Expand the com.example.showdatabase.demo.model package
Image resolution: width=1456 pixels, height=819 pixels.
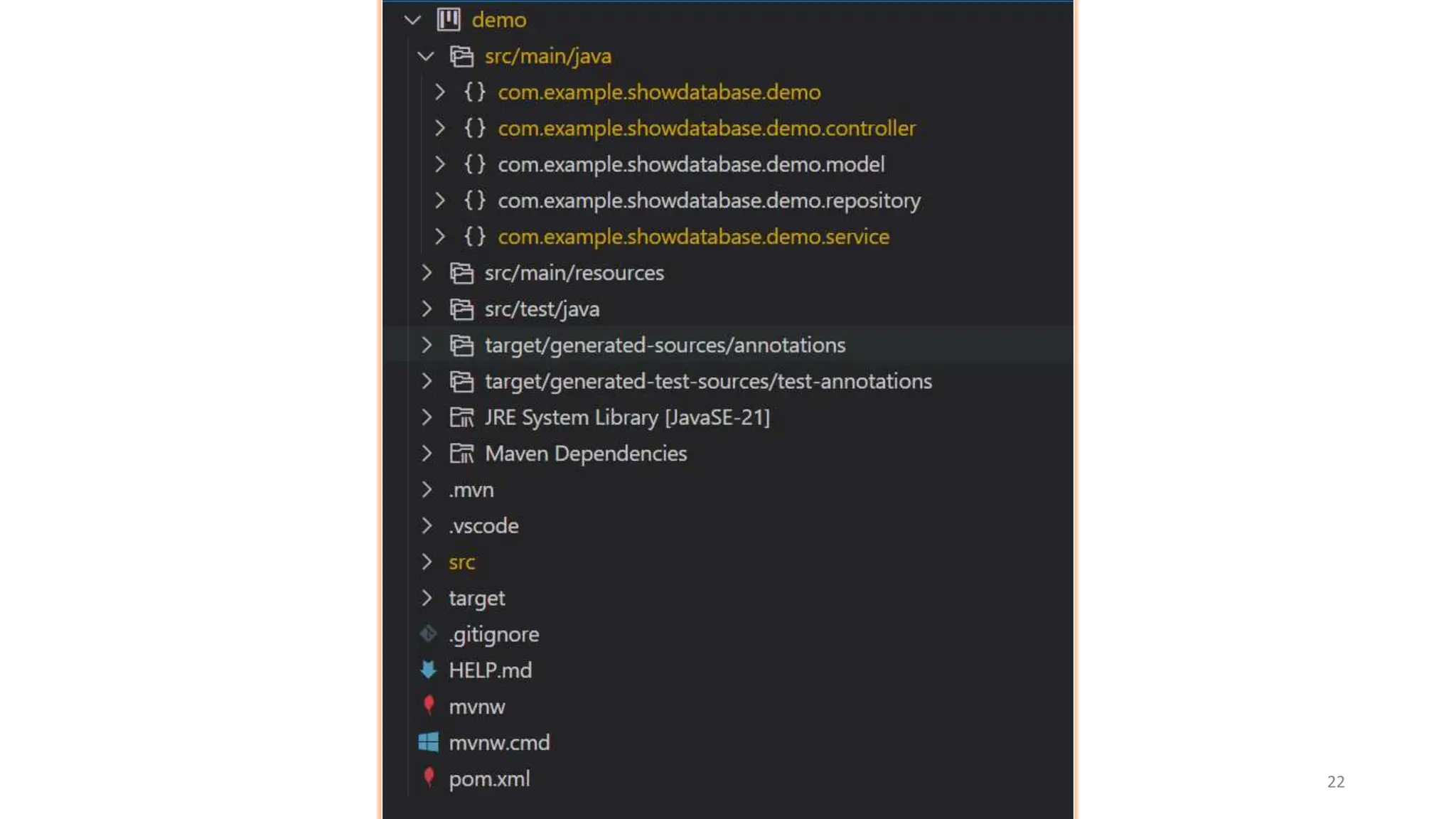[439, 164]
